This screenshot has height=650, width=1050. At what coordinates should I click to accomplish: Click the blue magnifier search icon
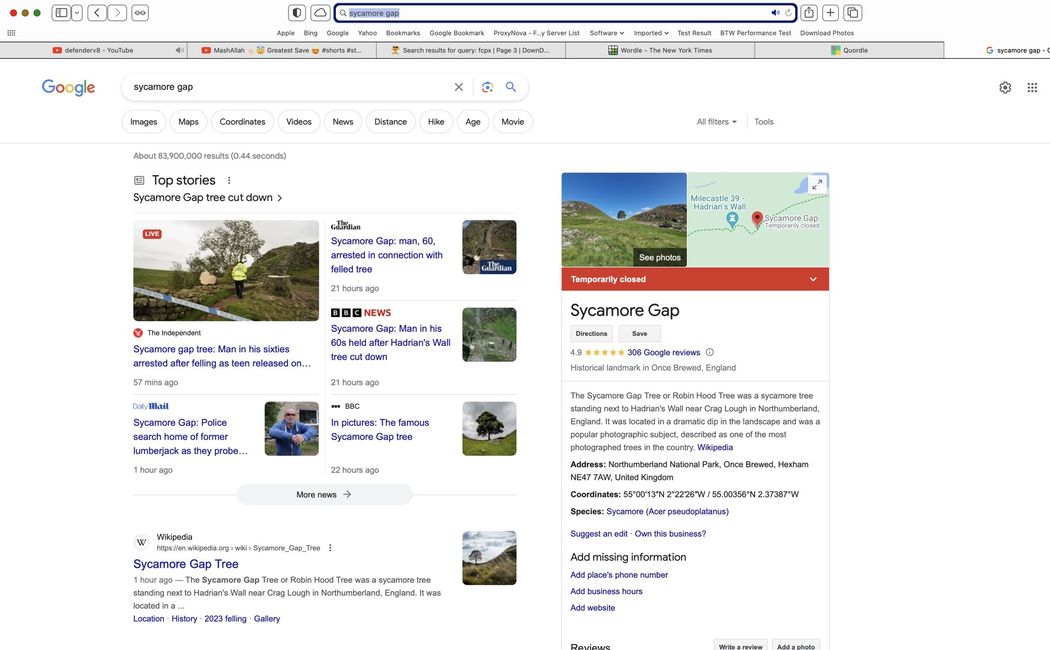coord(511,87)
